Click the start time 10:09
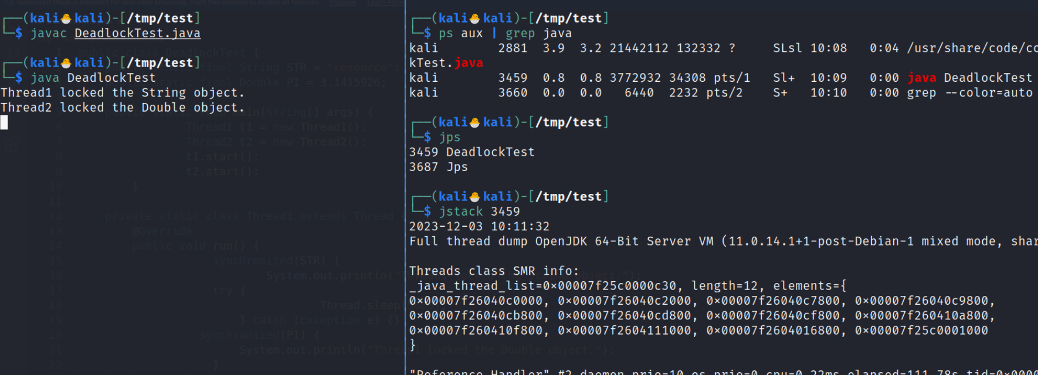1038x375 pixels. [828, 78]
